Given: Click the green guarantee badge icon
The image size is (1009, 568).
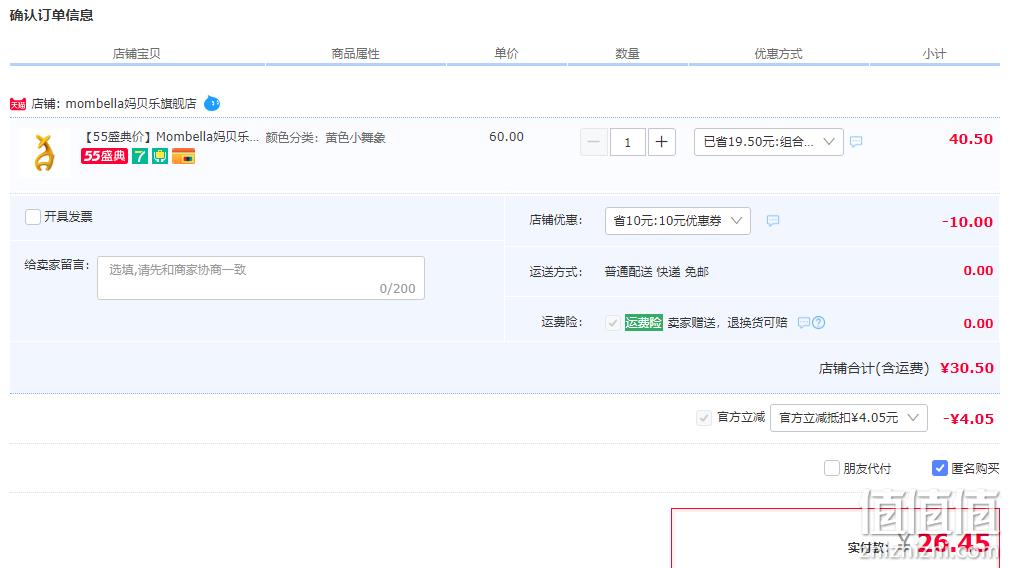Looking at the screenshot, I should [160, 156].
